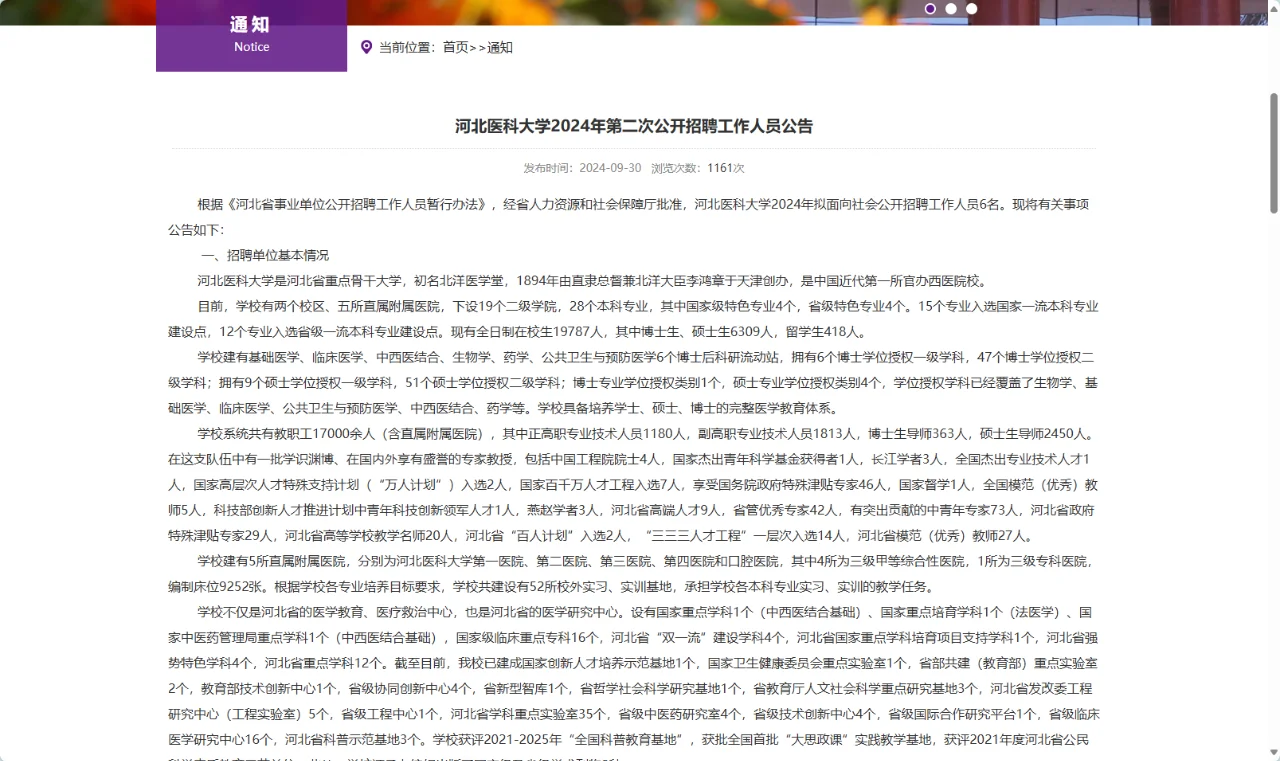Click paragraph starting 学校建有基础医学、临床医学
This screenshot has height=761, width=1280.
click(x=634, y=383)
